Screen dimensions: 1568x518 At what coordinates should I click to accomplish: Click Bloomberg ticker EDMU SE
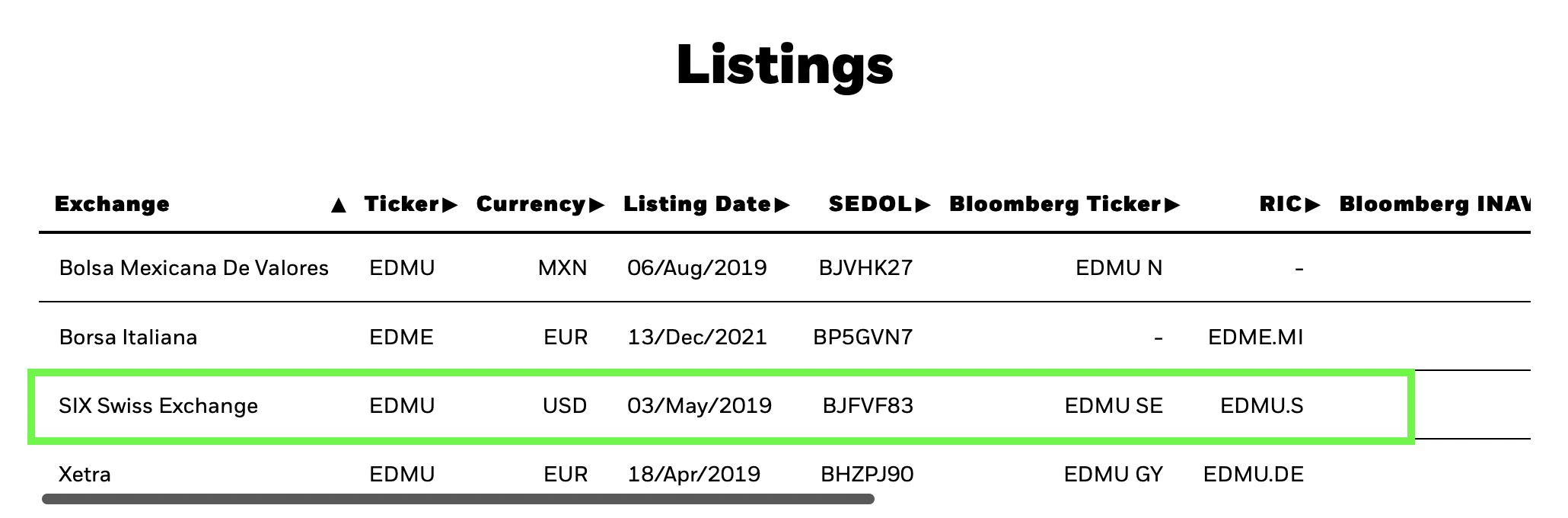pyautogui.click(x=1114, y=406)
